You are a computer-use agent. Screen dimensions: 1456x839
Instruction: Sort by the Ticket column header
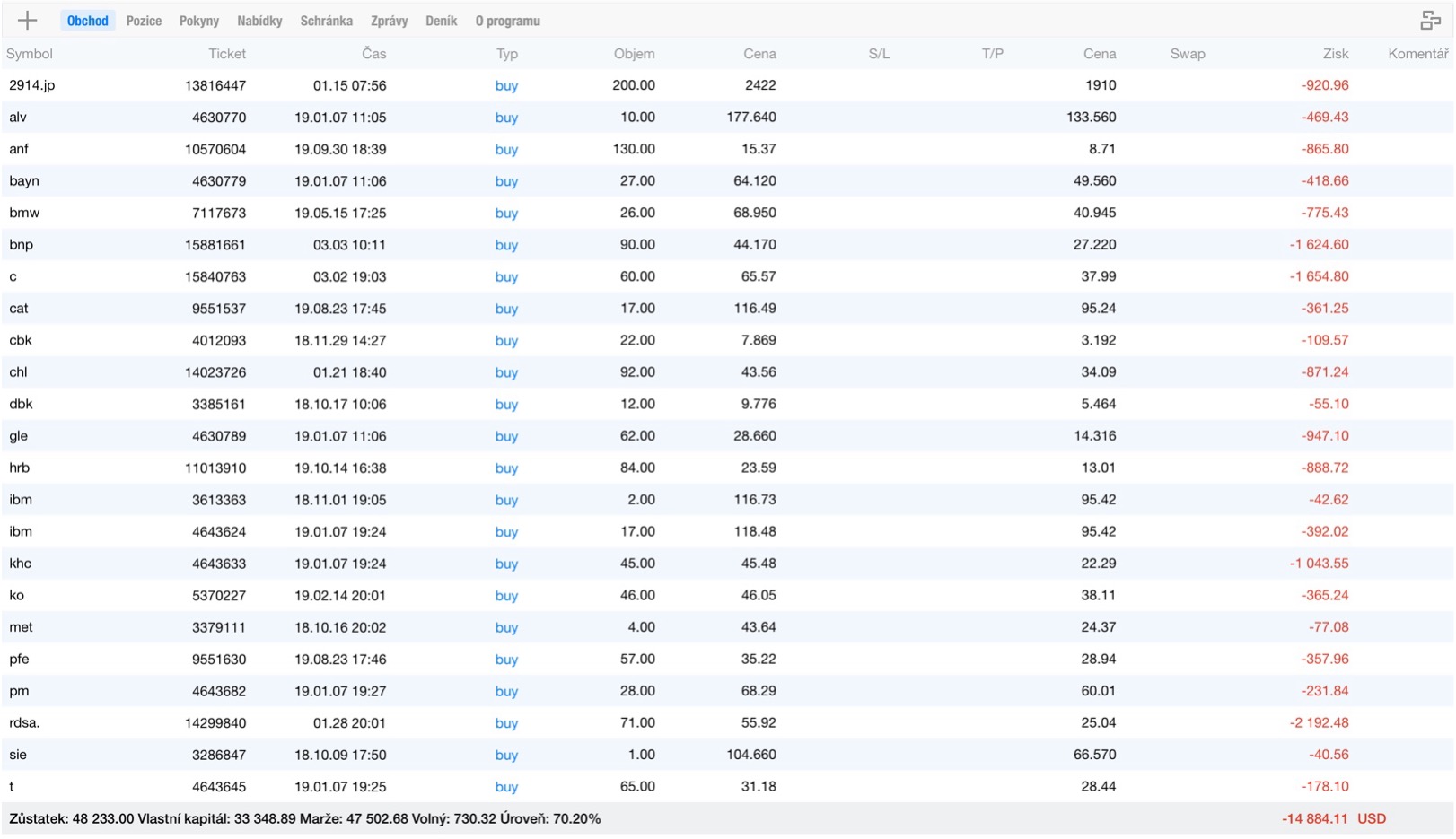click(227, 54)
